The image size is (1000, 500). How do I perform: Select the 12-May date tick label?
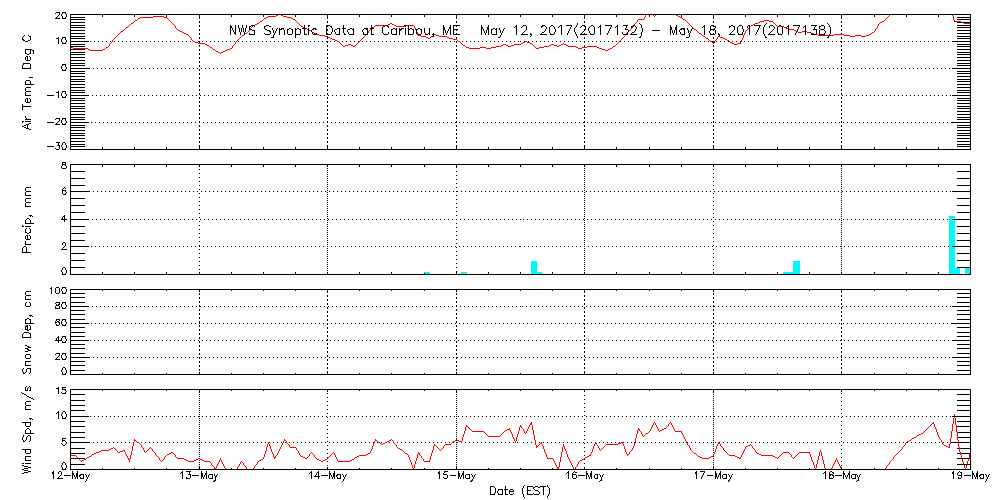[x=71, y=477]
